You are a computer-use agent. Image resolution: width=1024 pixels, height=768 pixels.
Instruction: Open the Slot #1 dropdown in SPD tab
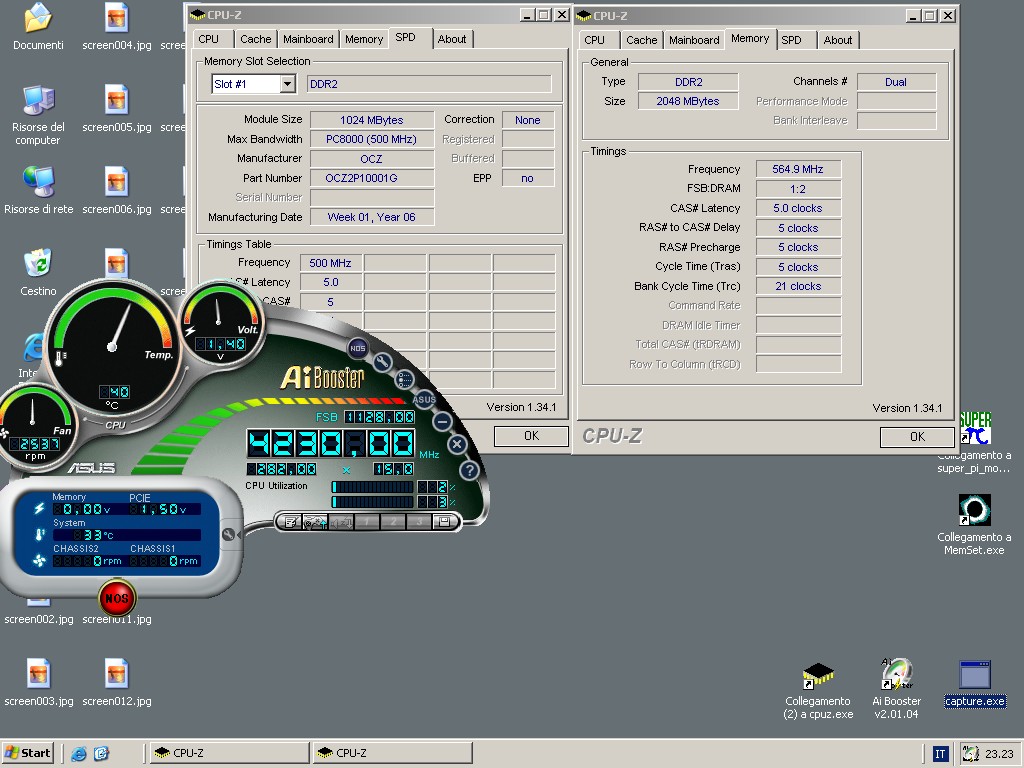click(287, 84)
